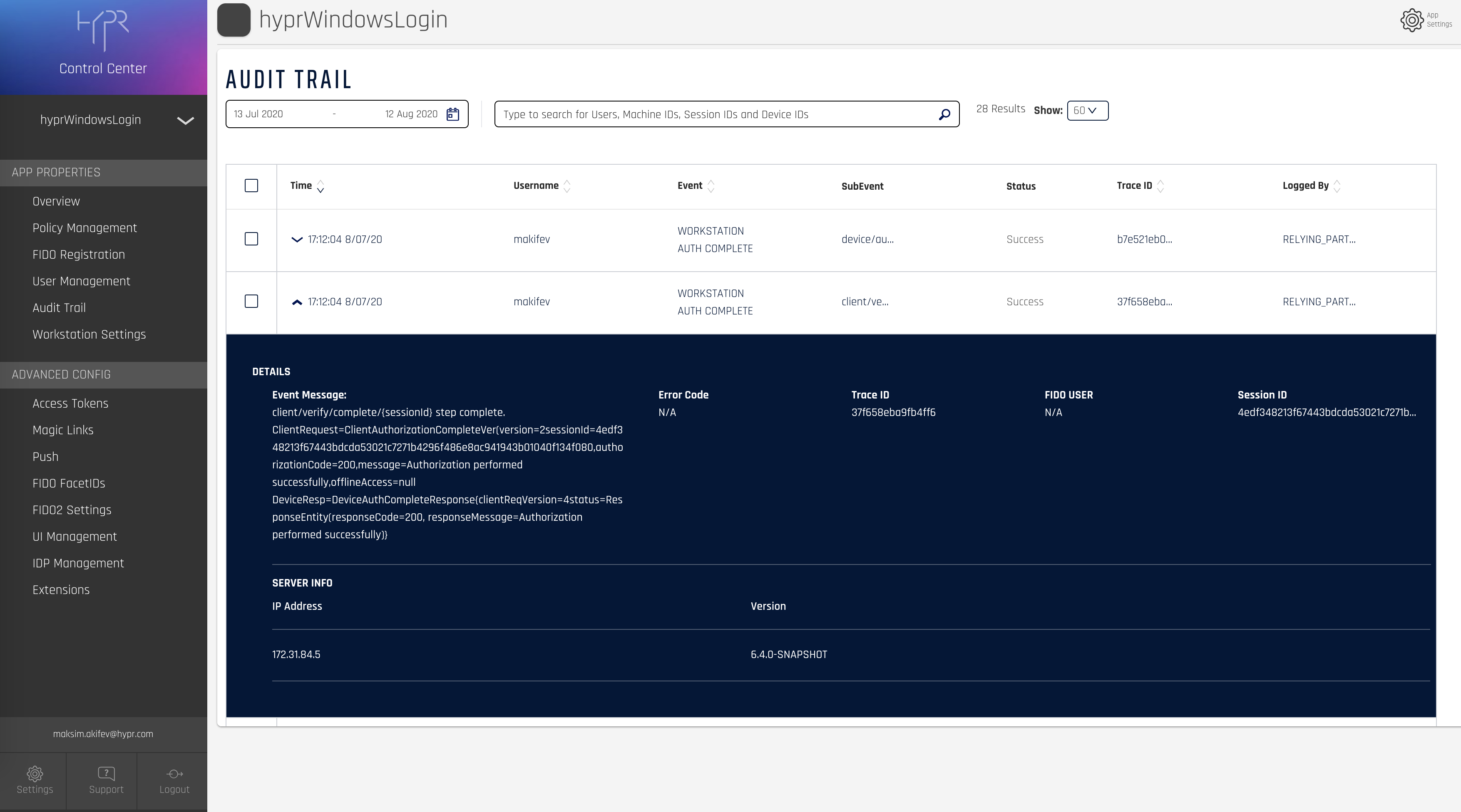Open Policy Management in sidebar

click(x=84, y=228)
